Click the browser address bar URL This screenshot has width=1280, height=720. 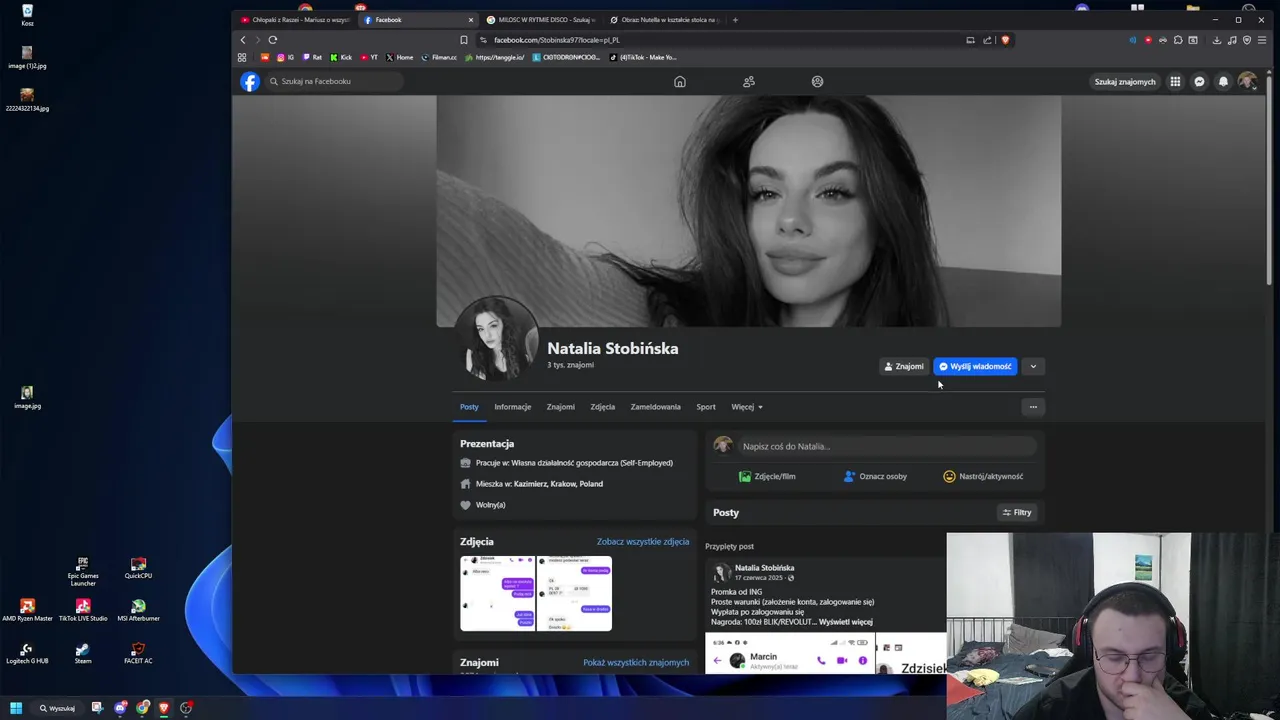coord(557,40)
